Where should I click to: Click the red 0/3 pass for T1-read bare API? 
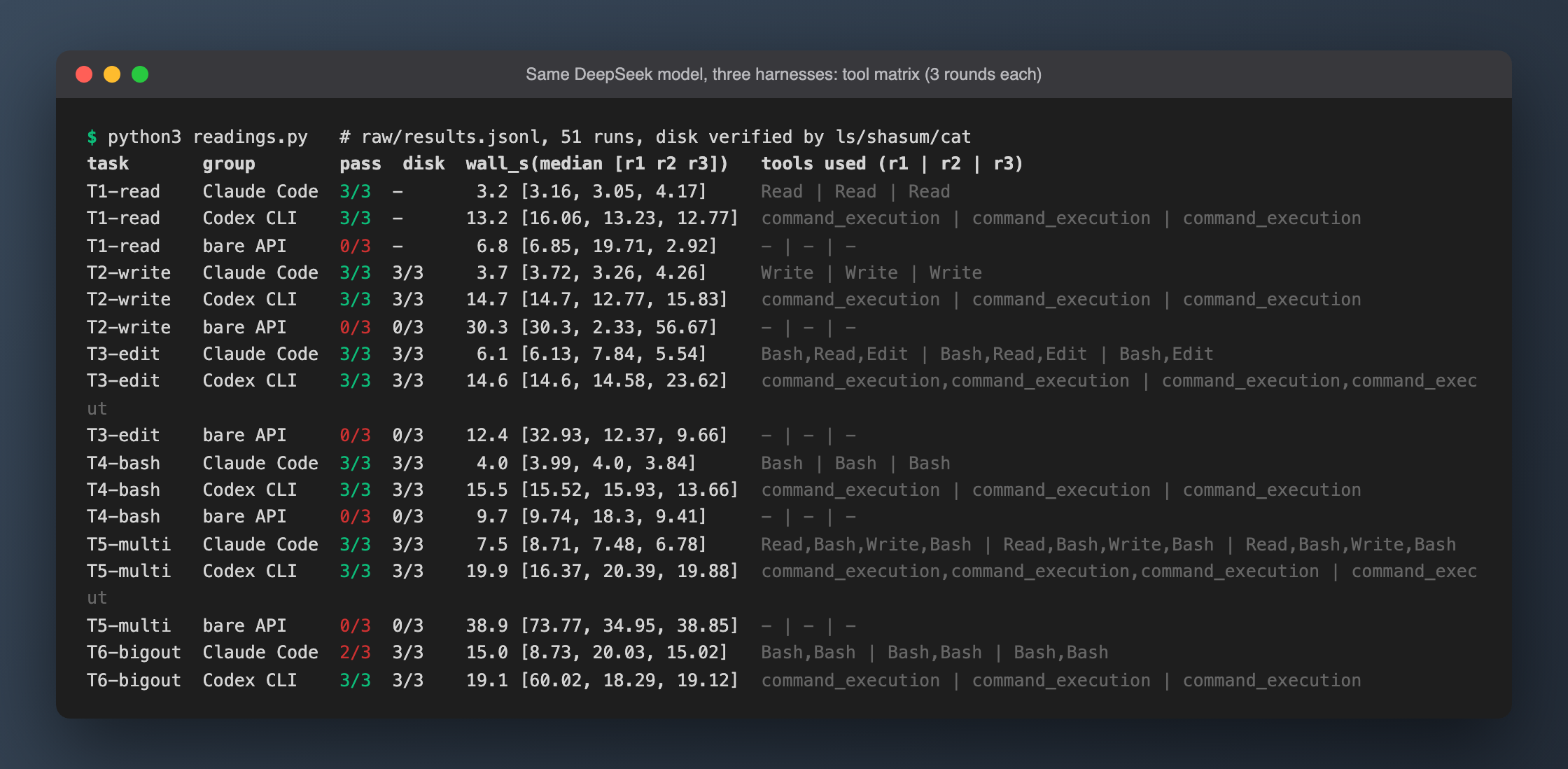point(355,246)
